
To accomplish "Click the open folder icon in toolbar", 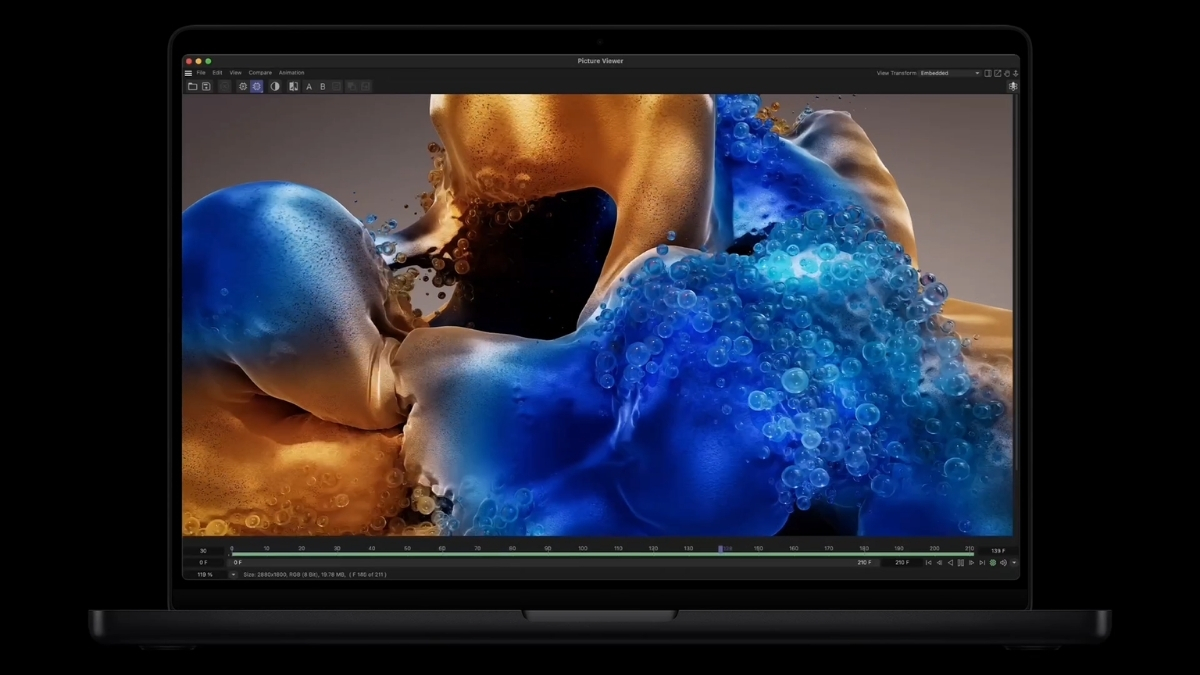I will point(192,87).
